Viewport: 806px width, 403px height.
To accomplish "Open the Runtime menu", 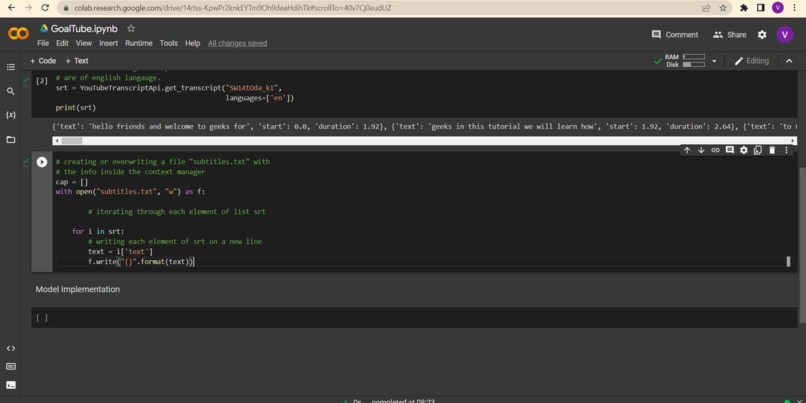I will coord(139,43).
